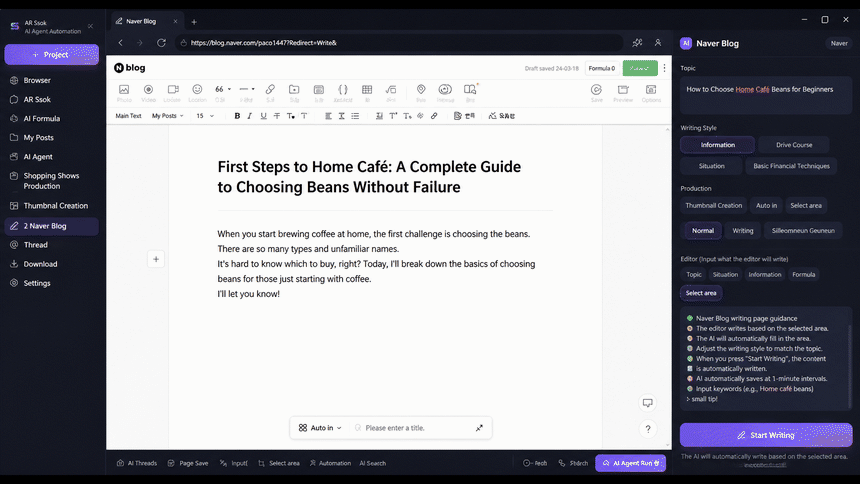860x484 pixels.
Task: Click the Topic text field
Action: (x=766, y=95)
